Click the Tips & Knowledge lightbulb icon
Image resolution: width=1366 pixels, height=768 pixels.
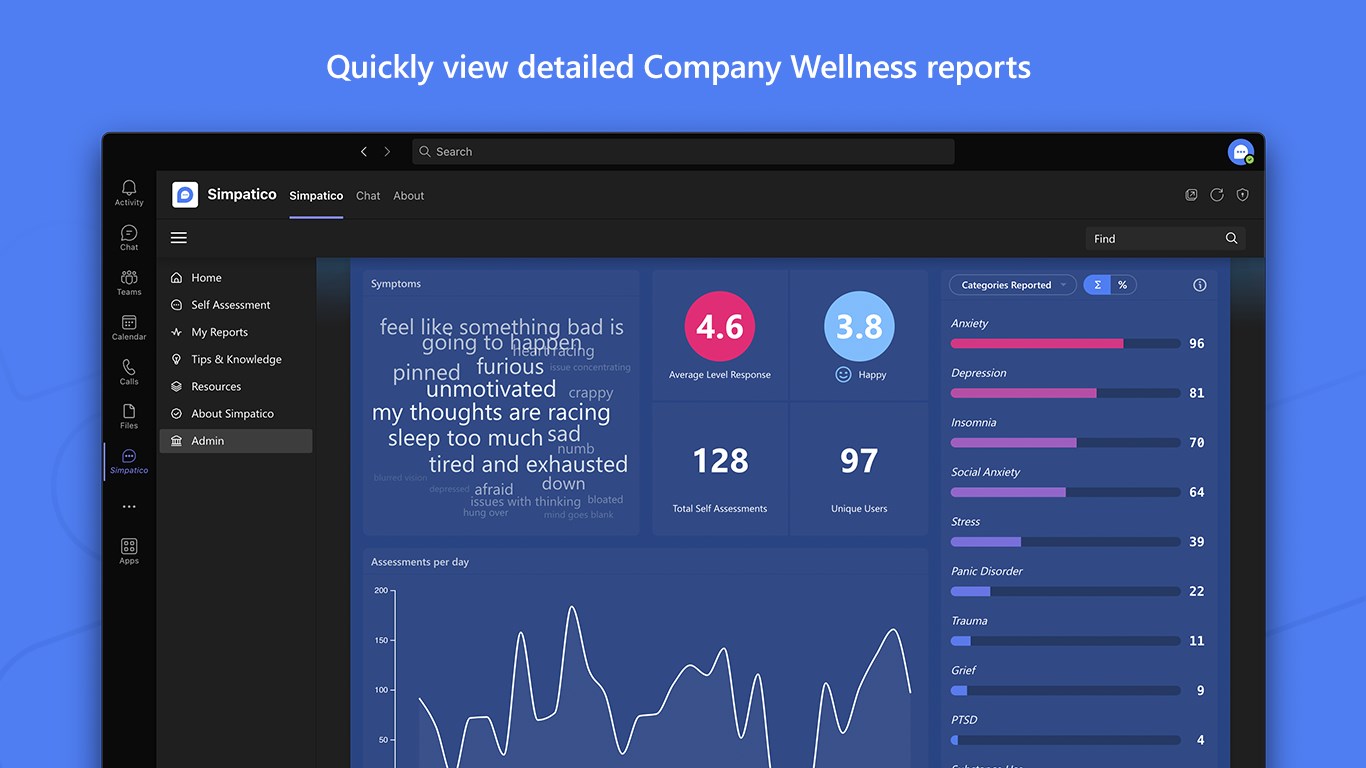click(x=177, y=359)
